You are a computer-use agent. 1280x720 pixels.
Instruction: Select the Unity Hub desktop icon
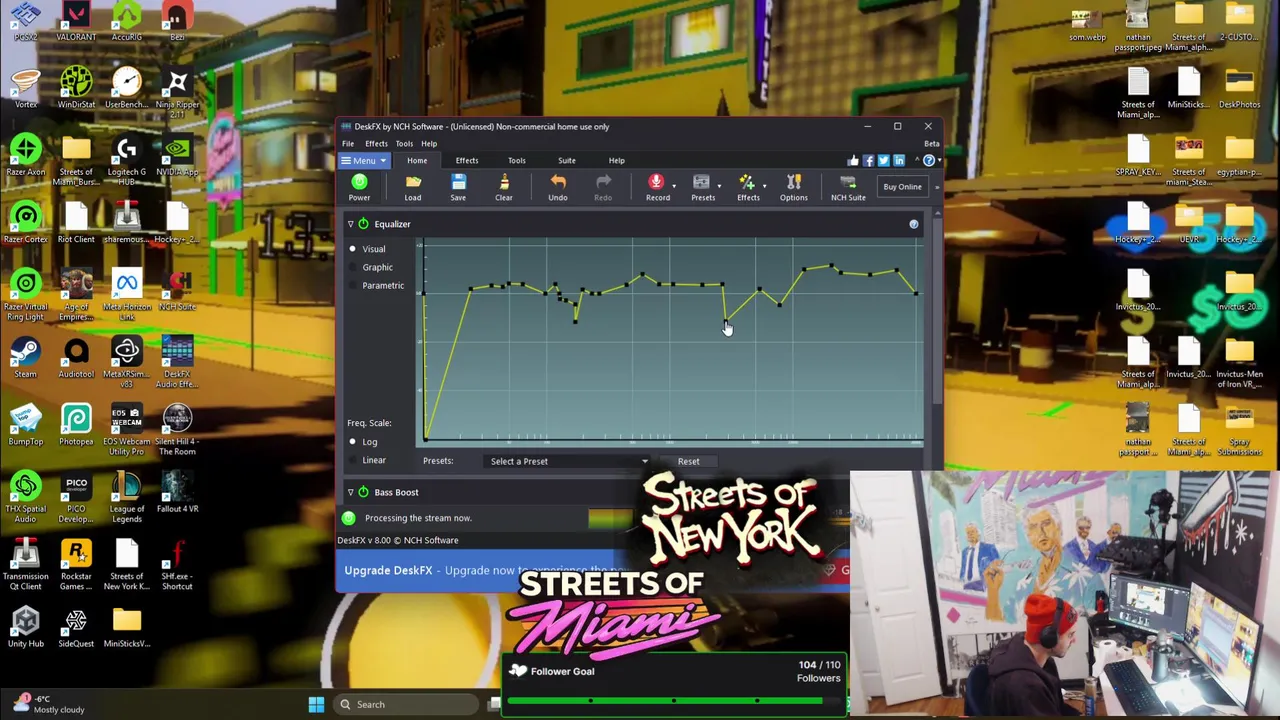(26, 628)
